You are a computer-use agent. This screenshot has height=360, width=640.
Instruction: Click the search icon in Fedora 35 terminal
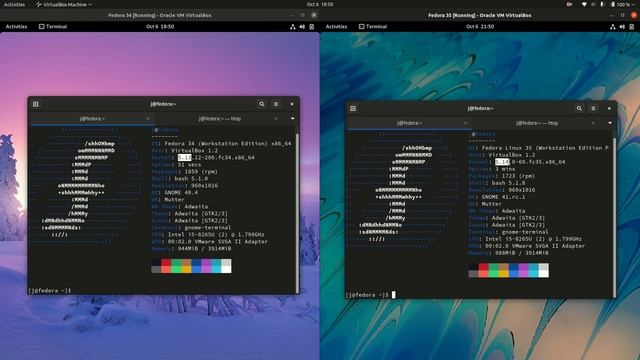point(579,109)
